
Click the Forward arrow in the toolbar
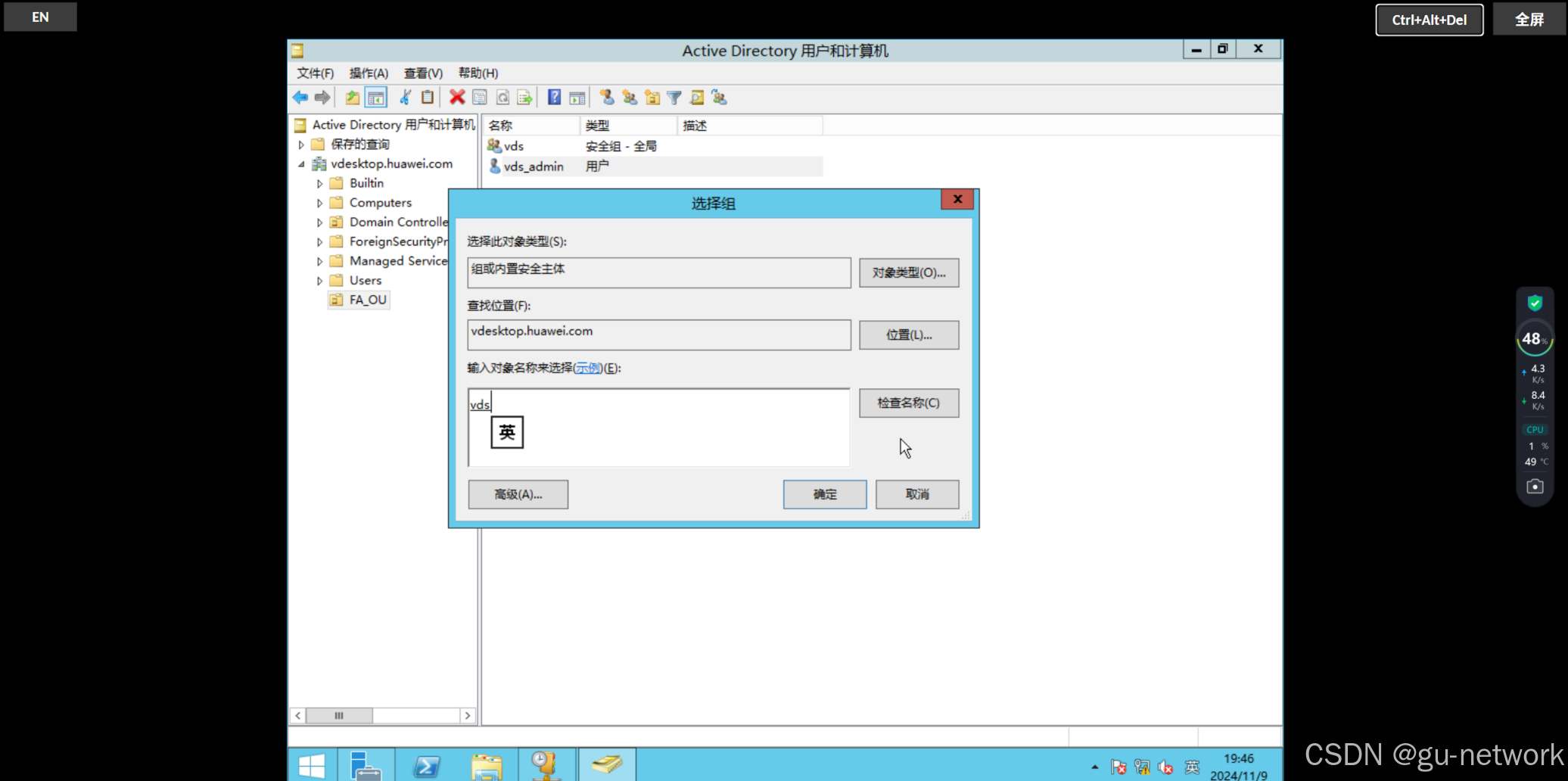[322, 98]
